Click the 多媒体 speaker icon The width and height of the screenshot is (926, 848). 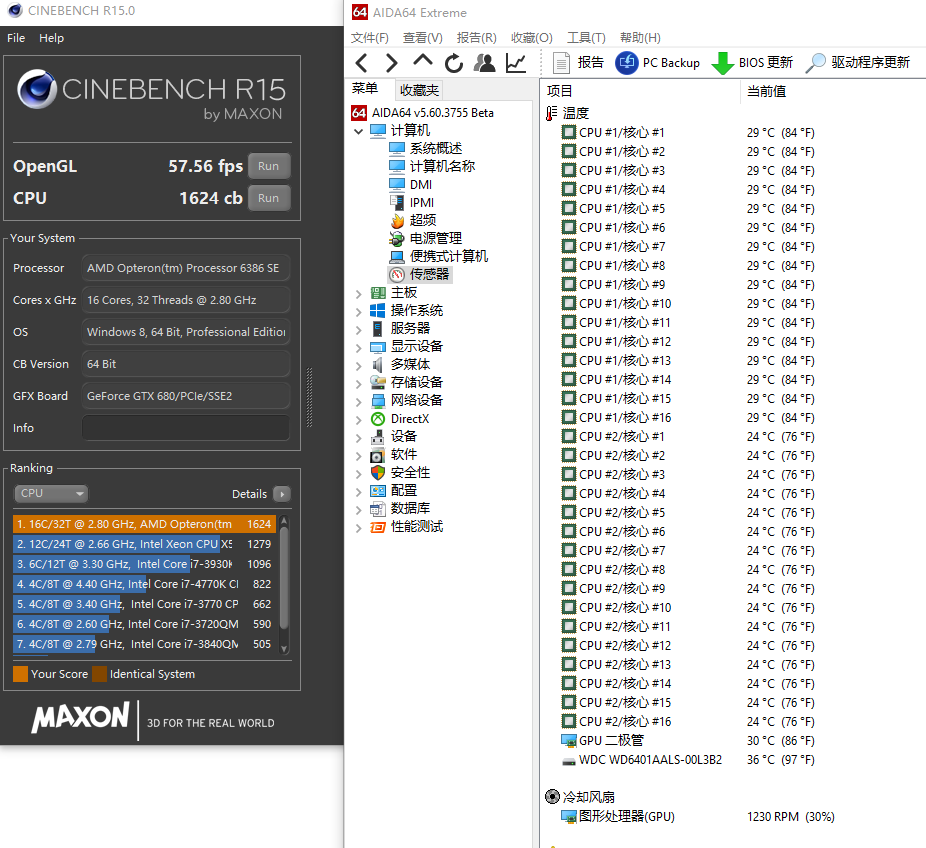378,364
